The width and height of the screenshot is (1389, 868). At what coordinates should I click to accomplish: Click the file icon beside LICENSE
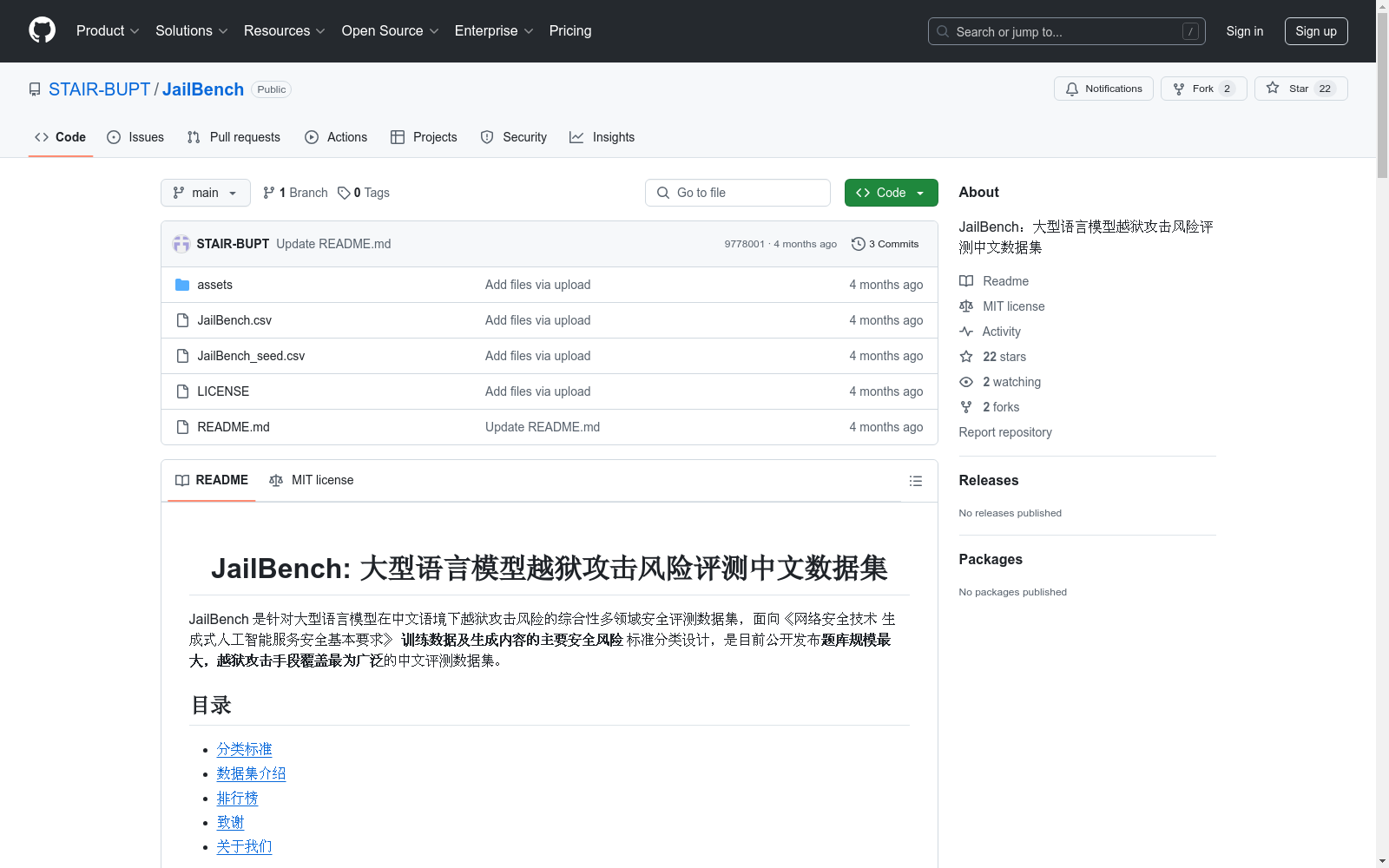click(182, 391)
